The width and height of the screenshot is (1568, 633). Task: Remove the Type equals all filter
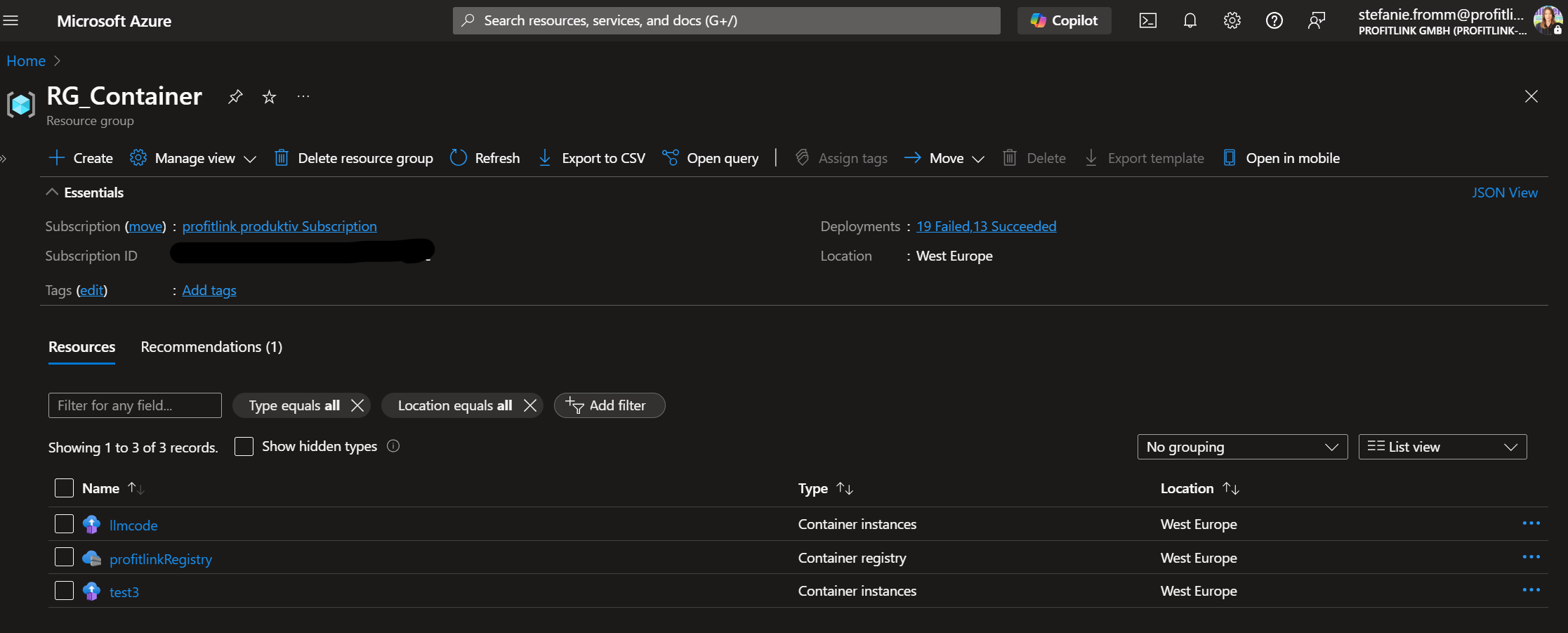click(357, 405)
